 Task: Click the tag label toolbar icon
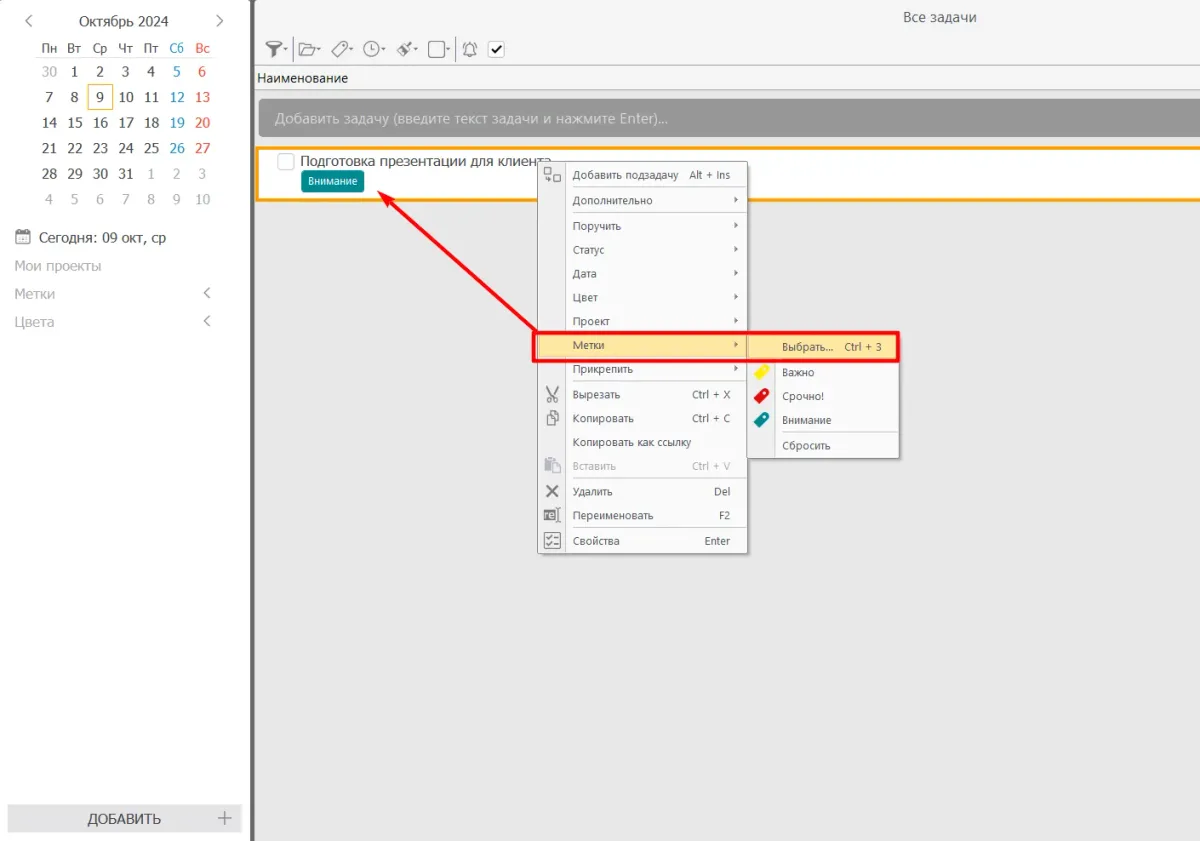click(x=340, y=49)
